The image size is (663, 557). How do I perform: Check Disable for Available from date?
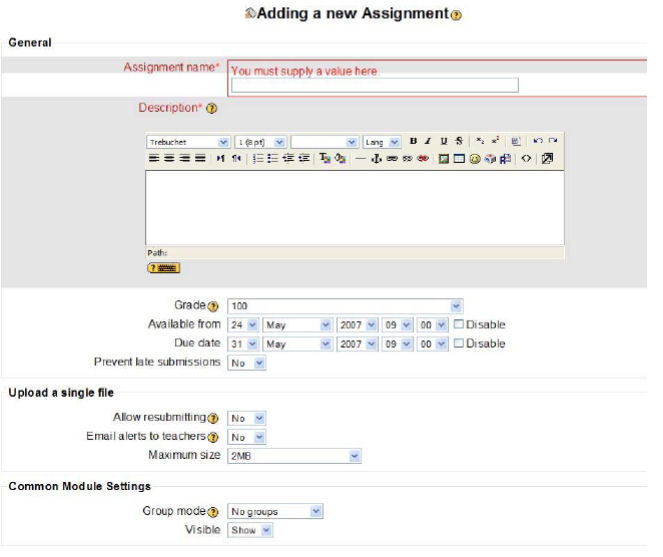point(459,325)
